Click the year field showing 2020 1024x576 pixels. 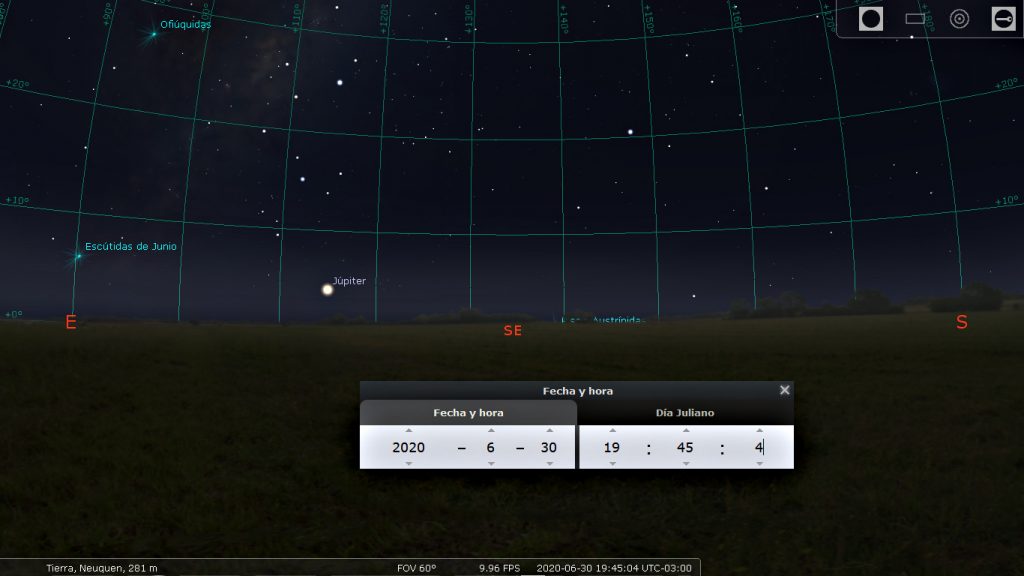(x=408, y=447)
